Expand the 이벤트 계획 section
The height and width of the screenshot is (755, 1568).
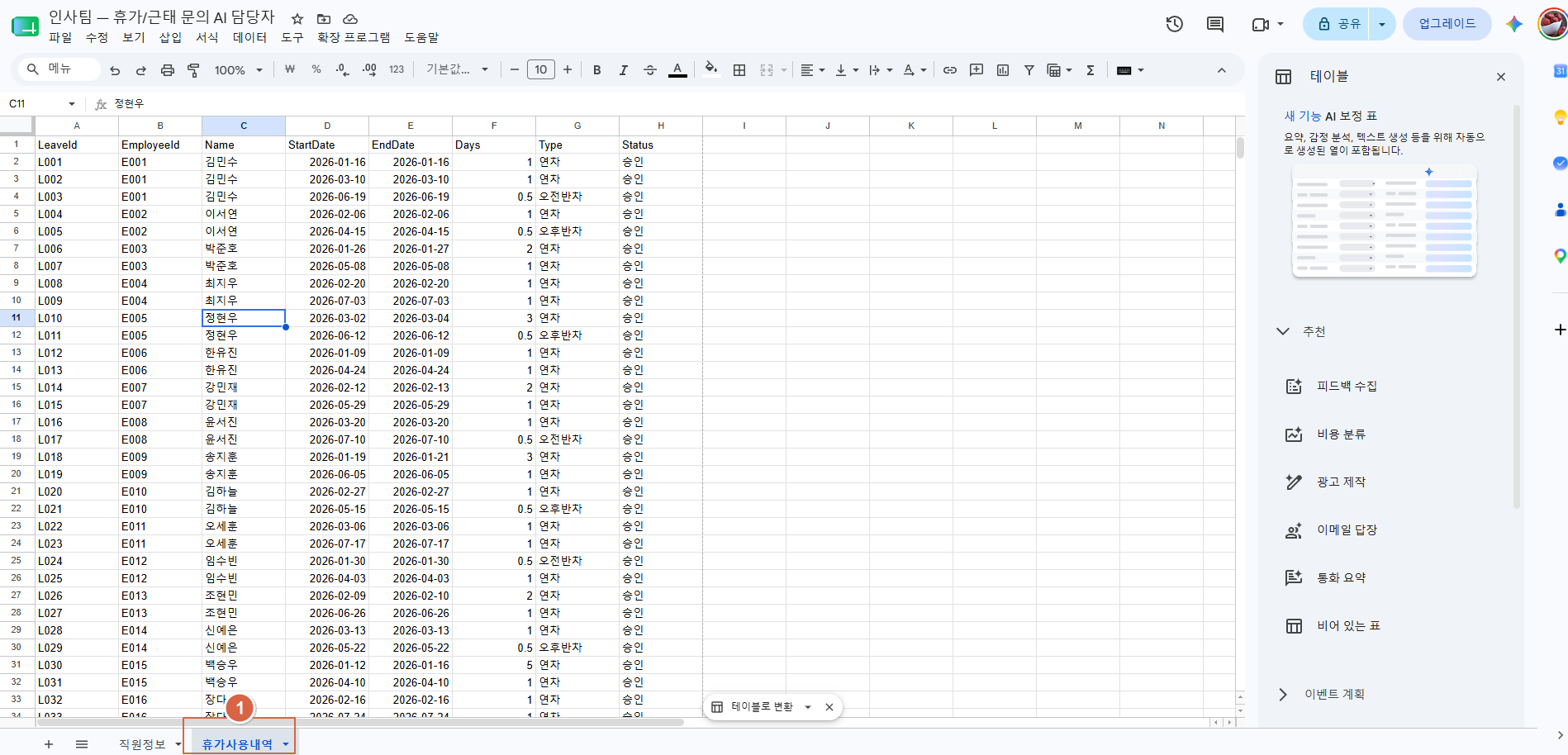[1283, 694]
